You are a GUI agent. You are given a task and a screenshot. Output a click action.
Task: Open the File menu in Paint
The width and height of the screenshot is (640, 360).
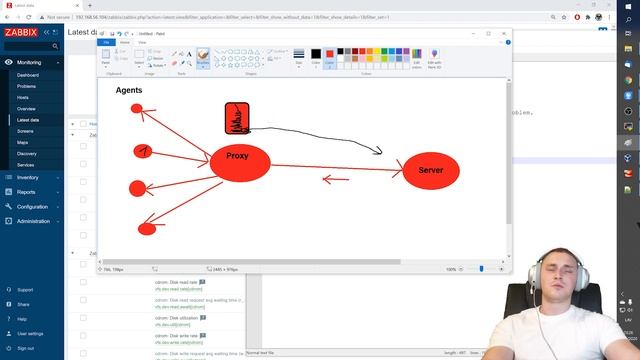(x=106, y=42)
